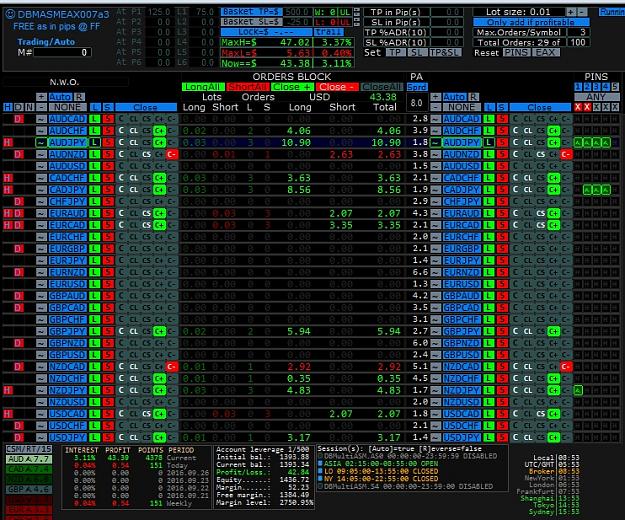This screenshot has height=520, width=625.
Task: Click the NONE selector in the PA block
Action: [x=462, y=107]
